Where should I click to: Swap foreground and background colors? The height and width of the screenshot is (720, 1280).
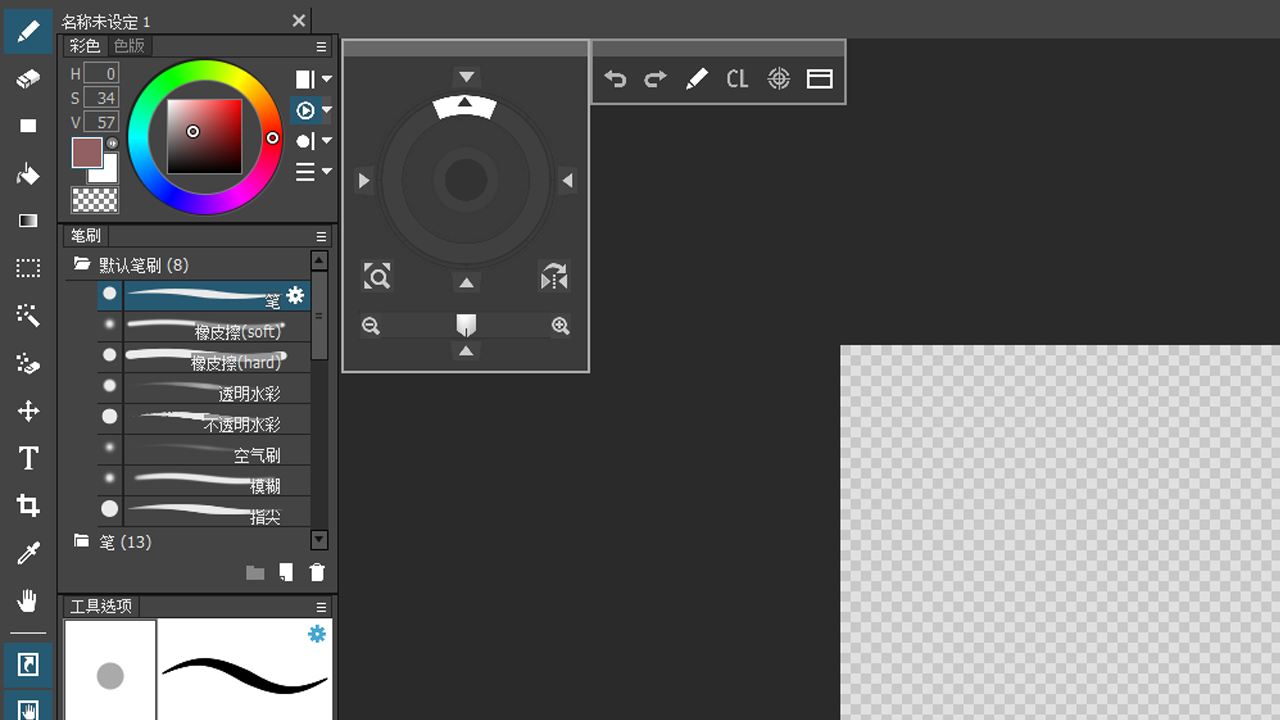(112, 143)
